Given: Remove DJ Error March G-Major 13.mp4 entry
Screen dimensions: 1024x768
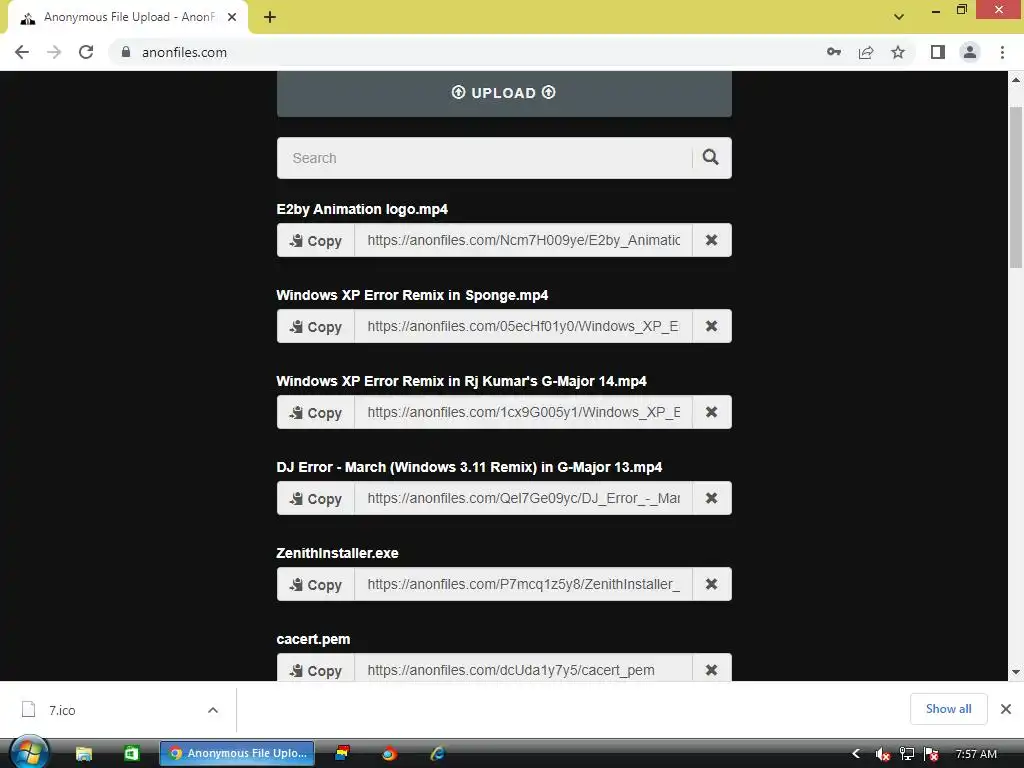Looking at the screenshot, I should [x=711, y=498].
